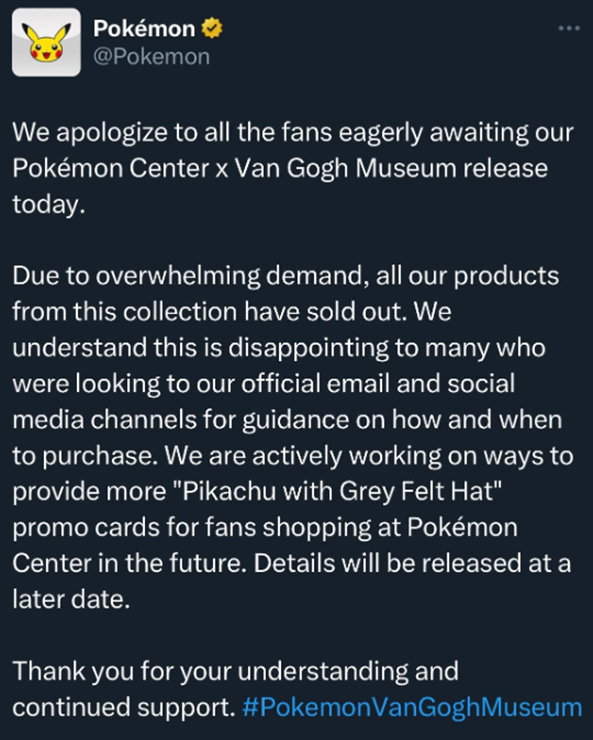The width and height of the screenshot is (593, 740).
Task: Click the word "today." ending first paragraph
Action: [x=49, y=204]
